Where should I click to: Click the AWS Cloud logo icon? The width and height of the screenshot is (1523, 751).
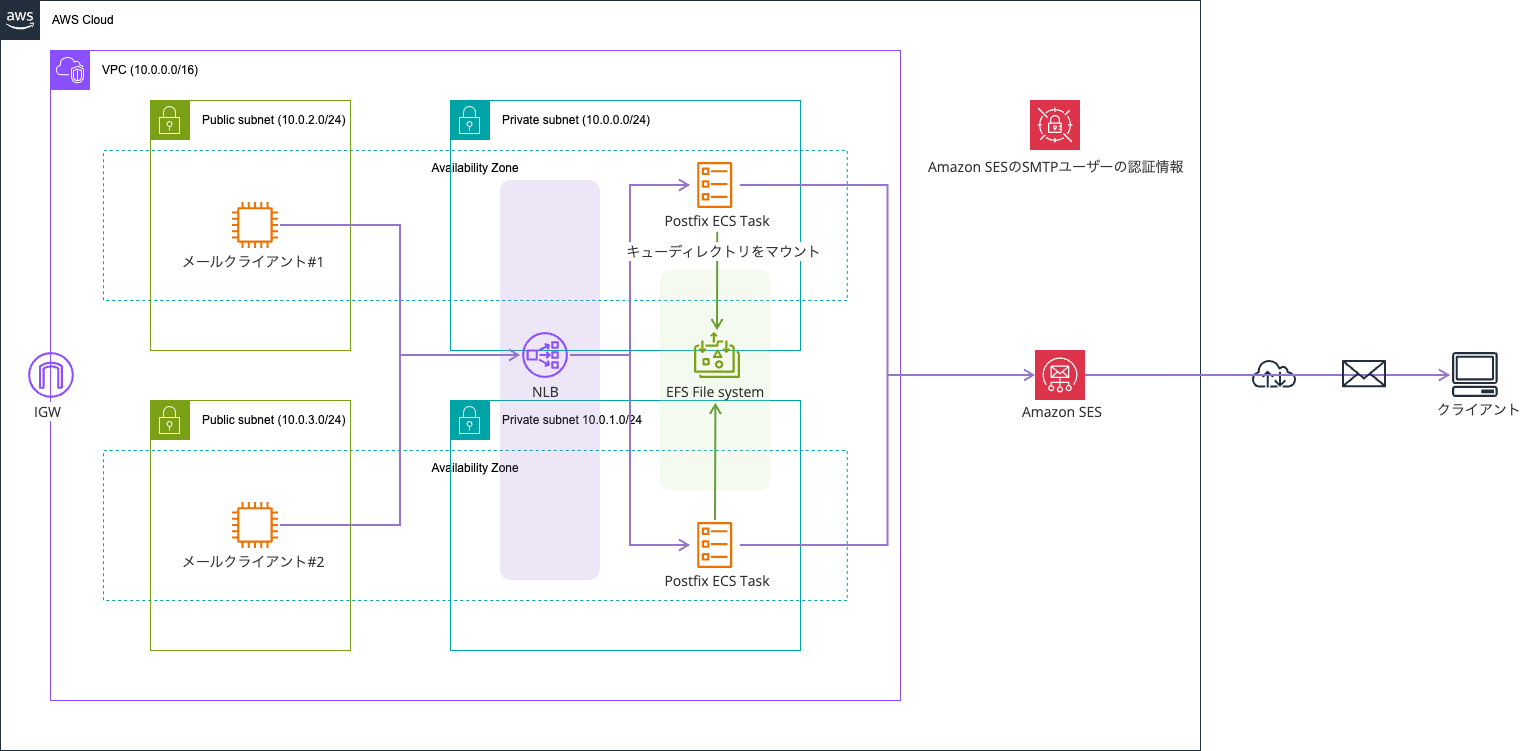pyautogui.click(x=20, y=19)
